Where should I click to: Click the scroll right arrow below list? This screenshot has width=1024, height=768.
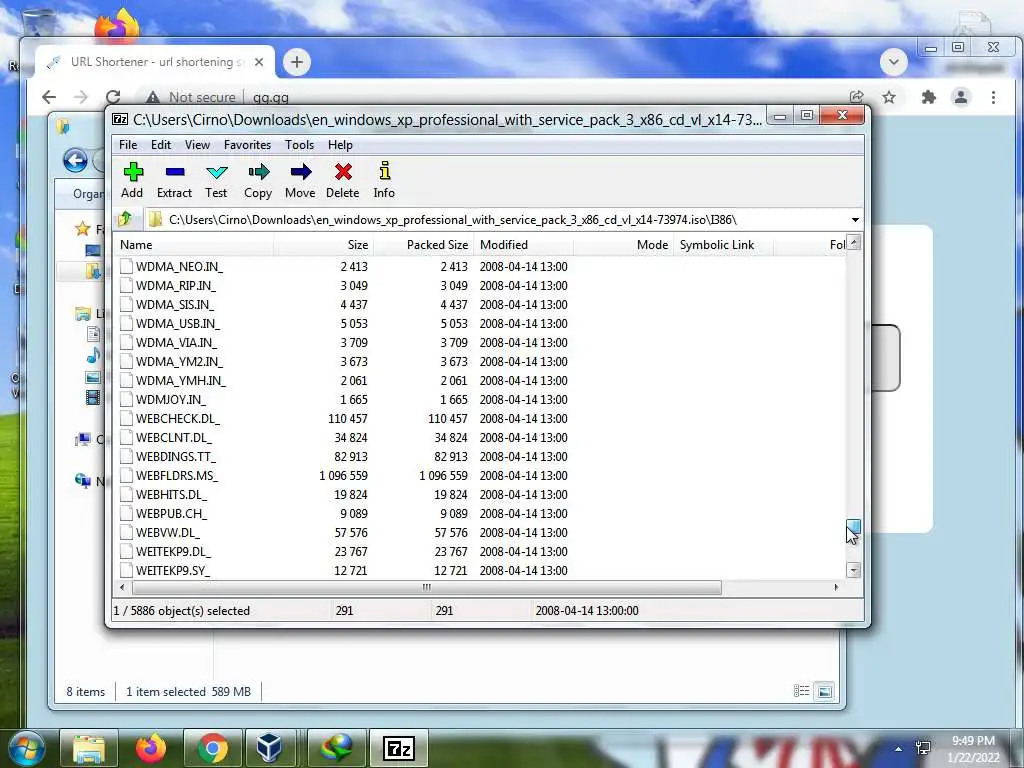click(836, 587)
